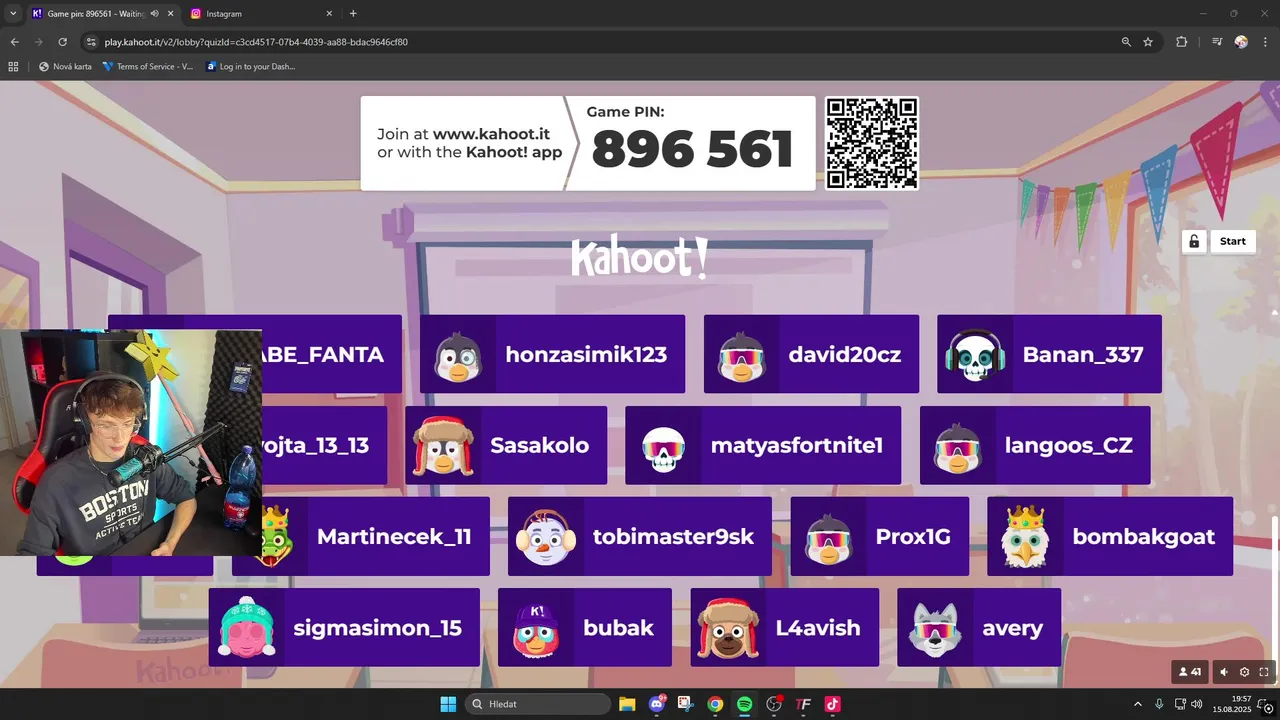Reload the Kahoot page
The image size is (1280, 720).
pyautogui.click(x=62, y=42)
